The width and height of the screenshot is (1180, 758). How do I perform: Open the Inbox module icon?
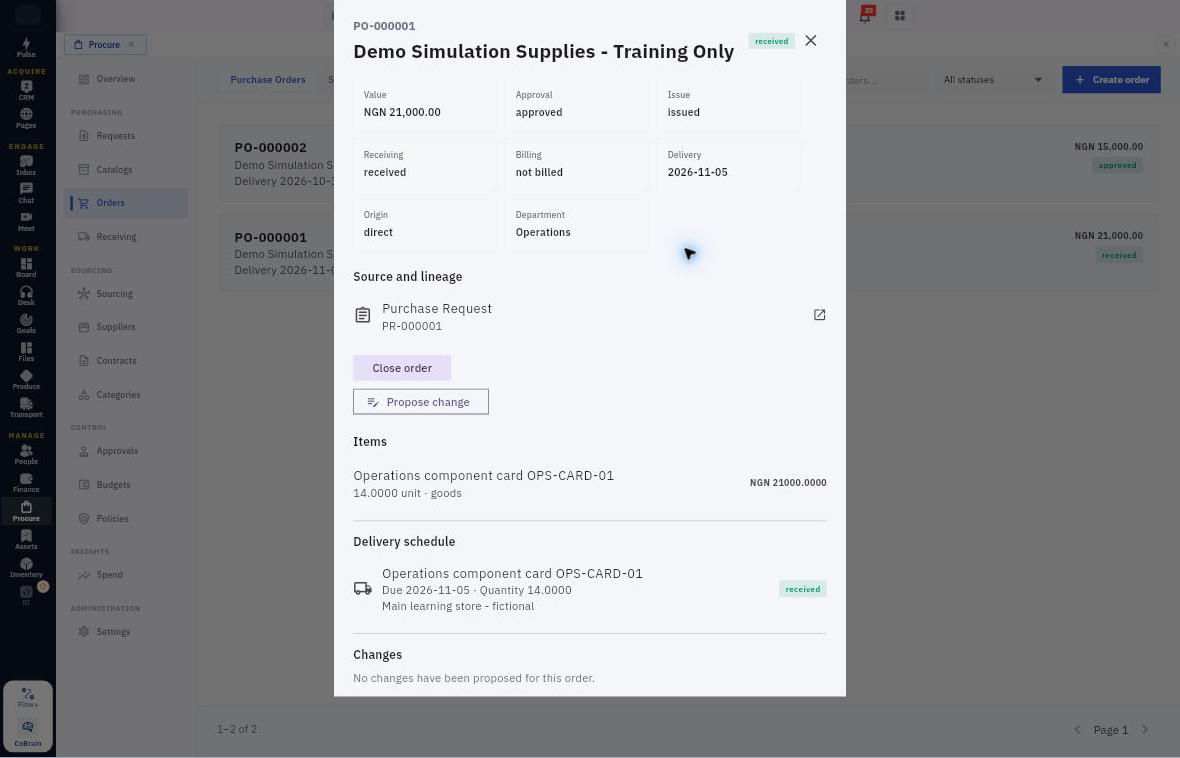(26, 165)
